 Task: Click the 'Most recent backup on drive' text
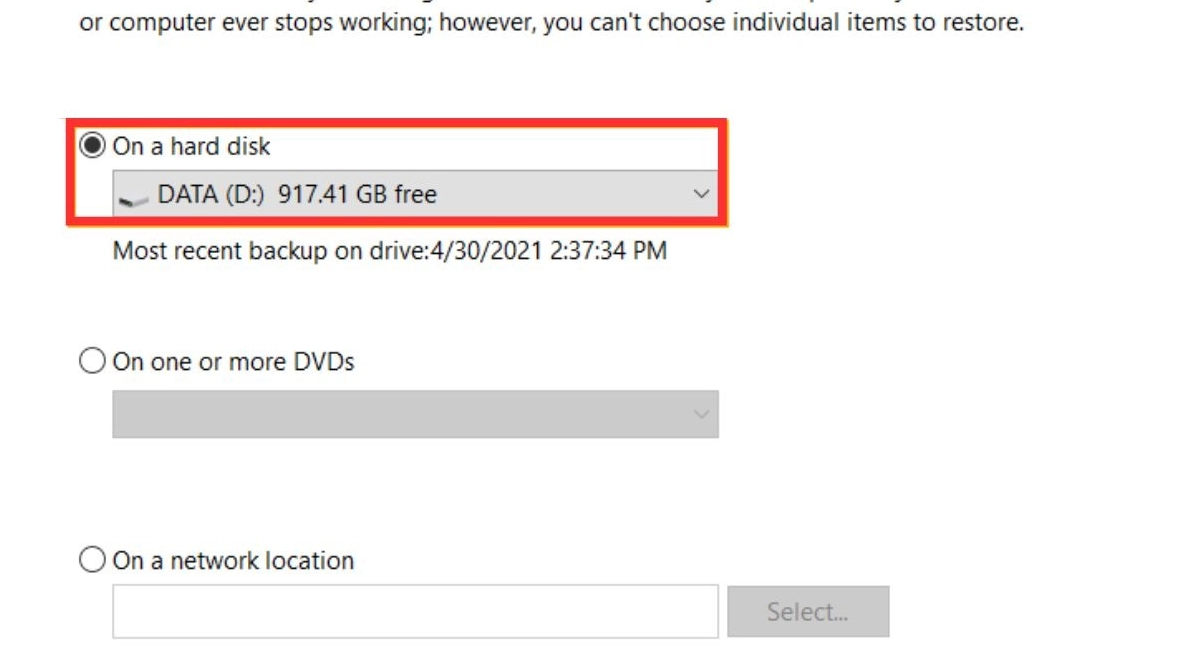[x=270, y=250]
